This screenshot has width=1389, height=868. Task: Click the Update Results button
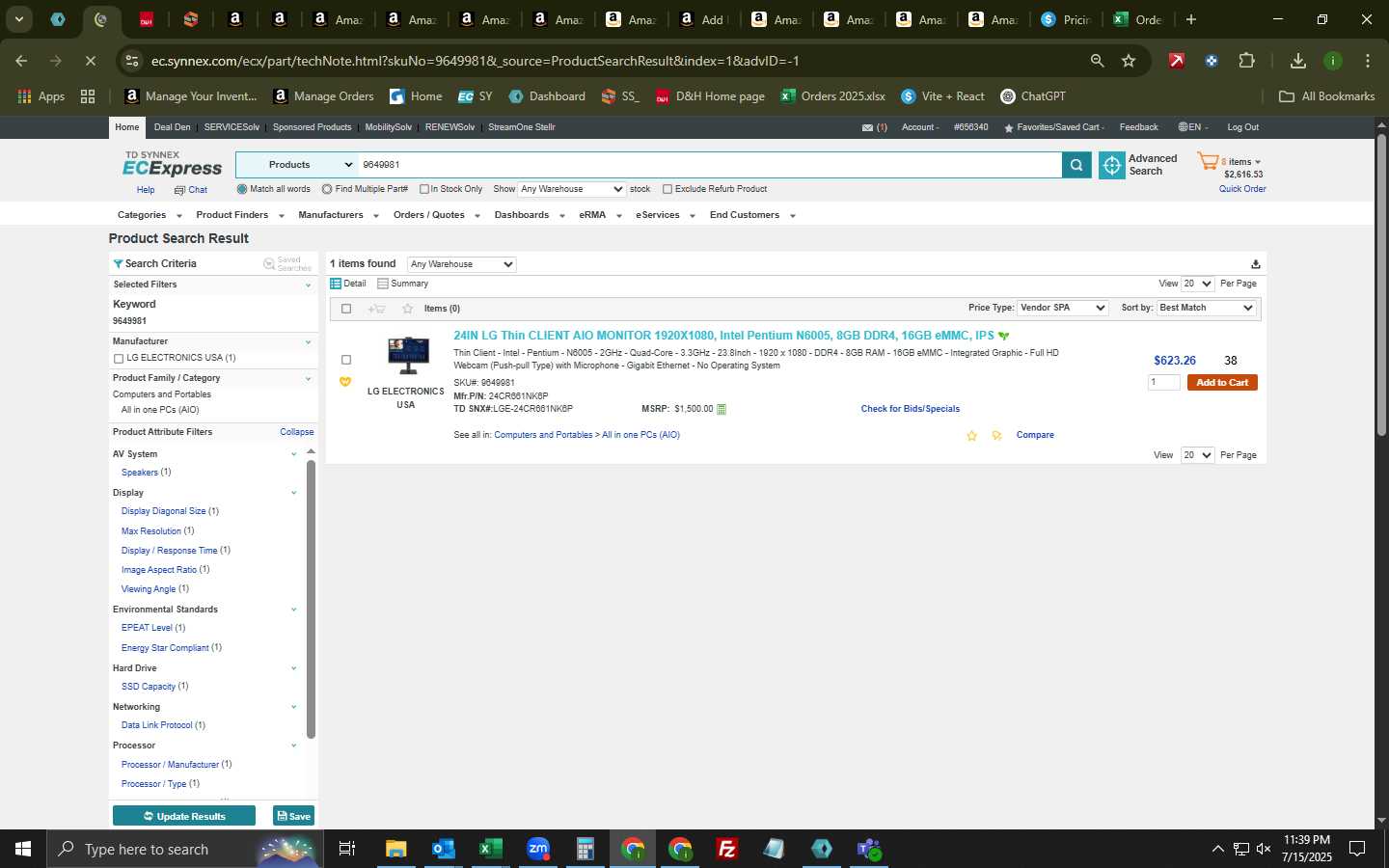tap(184, 816)
